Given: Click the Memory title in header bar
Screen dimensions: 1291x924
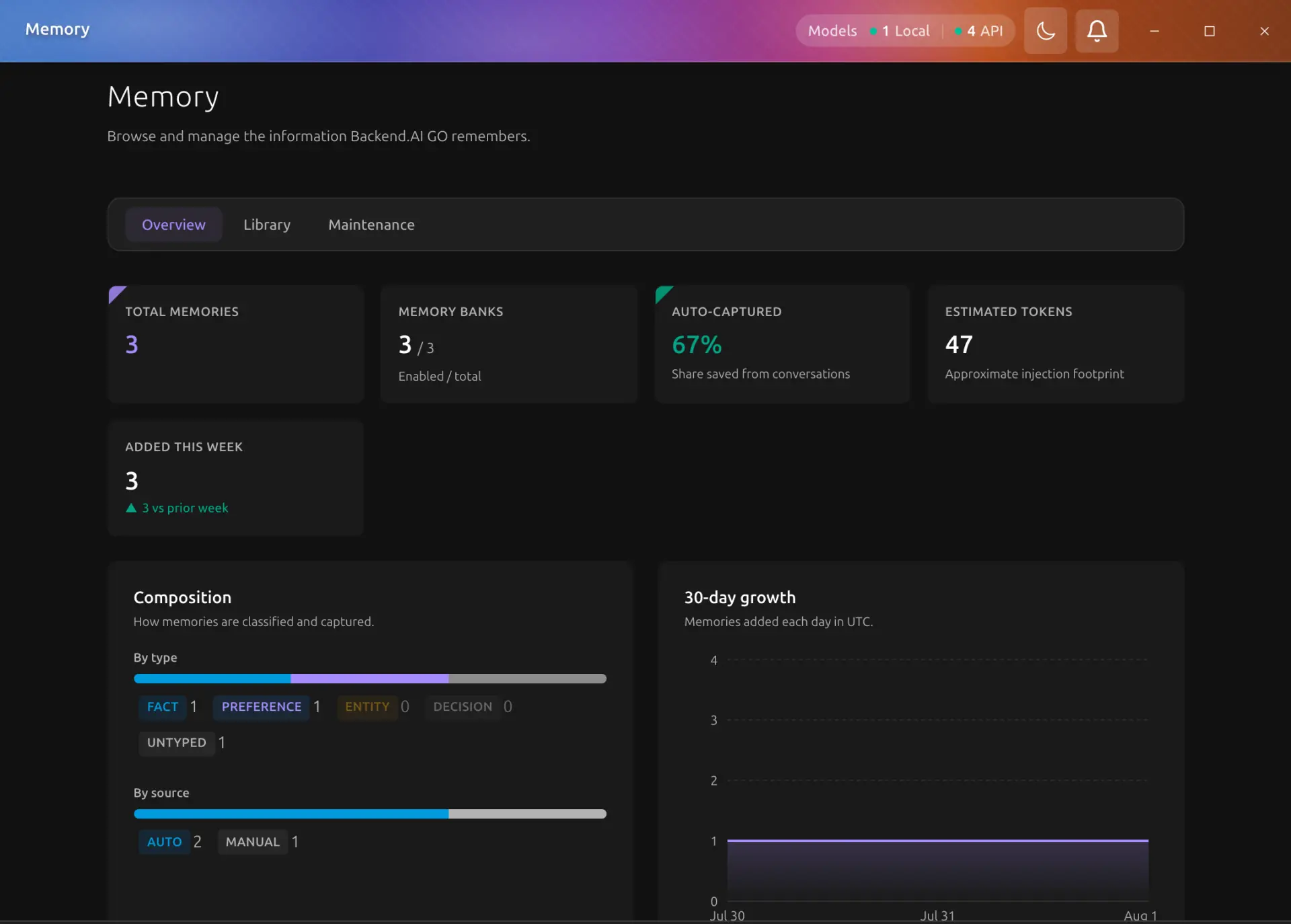Looking at the screenshot, I should 57,30.
